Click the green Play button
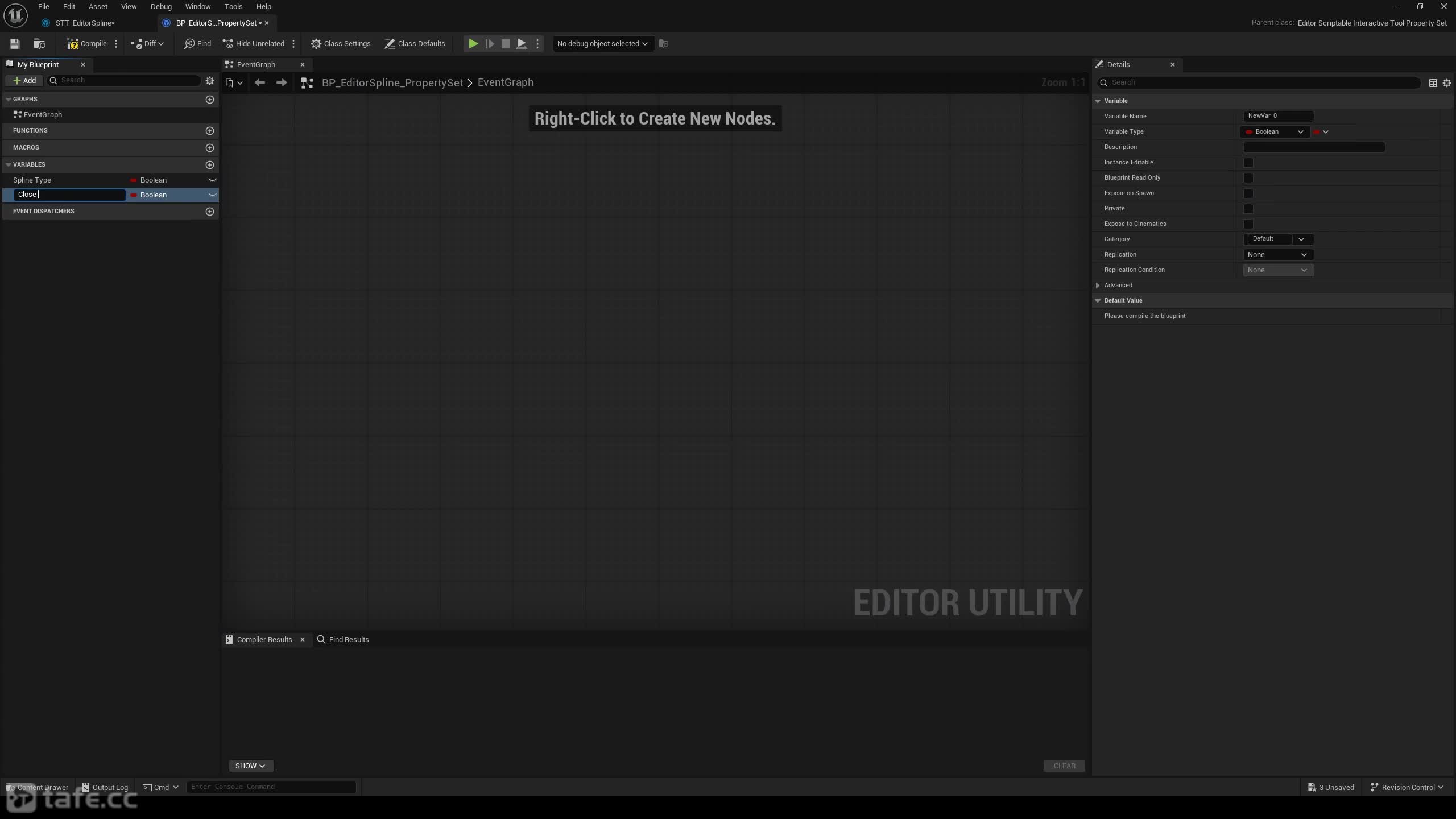 point(473,44)
